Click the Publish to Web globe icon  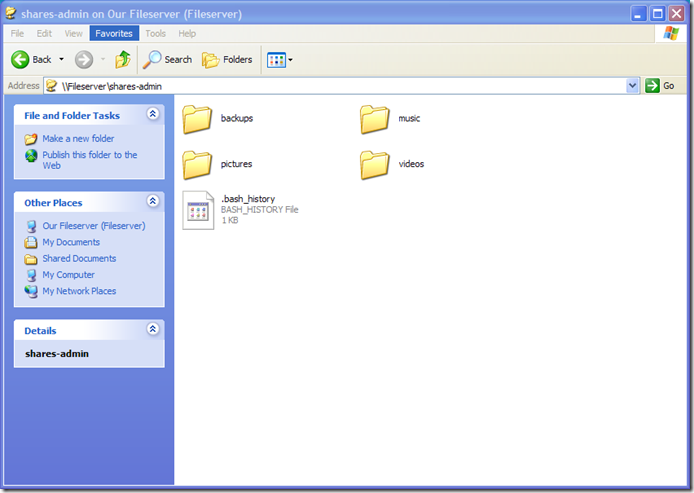coord(31,155)
